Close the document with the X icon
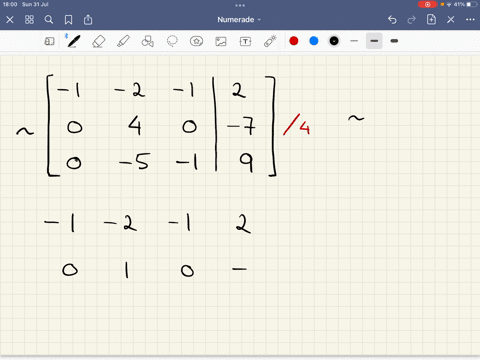Image resolution: width=480 pixels, height=360 pixels. [10, 20]
